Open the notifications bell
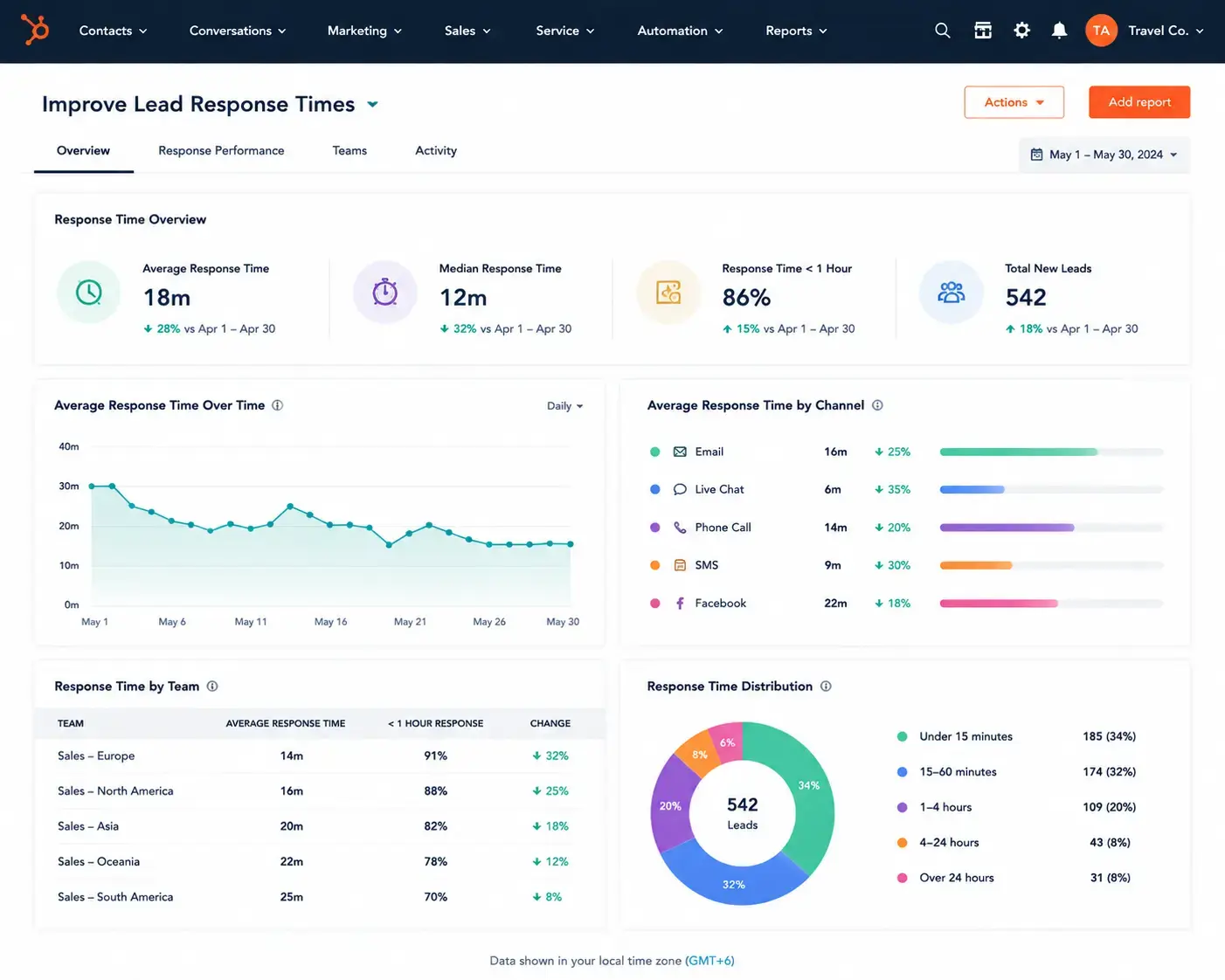This screenshot has width=1225, height=980. coord(1059,31)
